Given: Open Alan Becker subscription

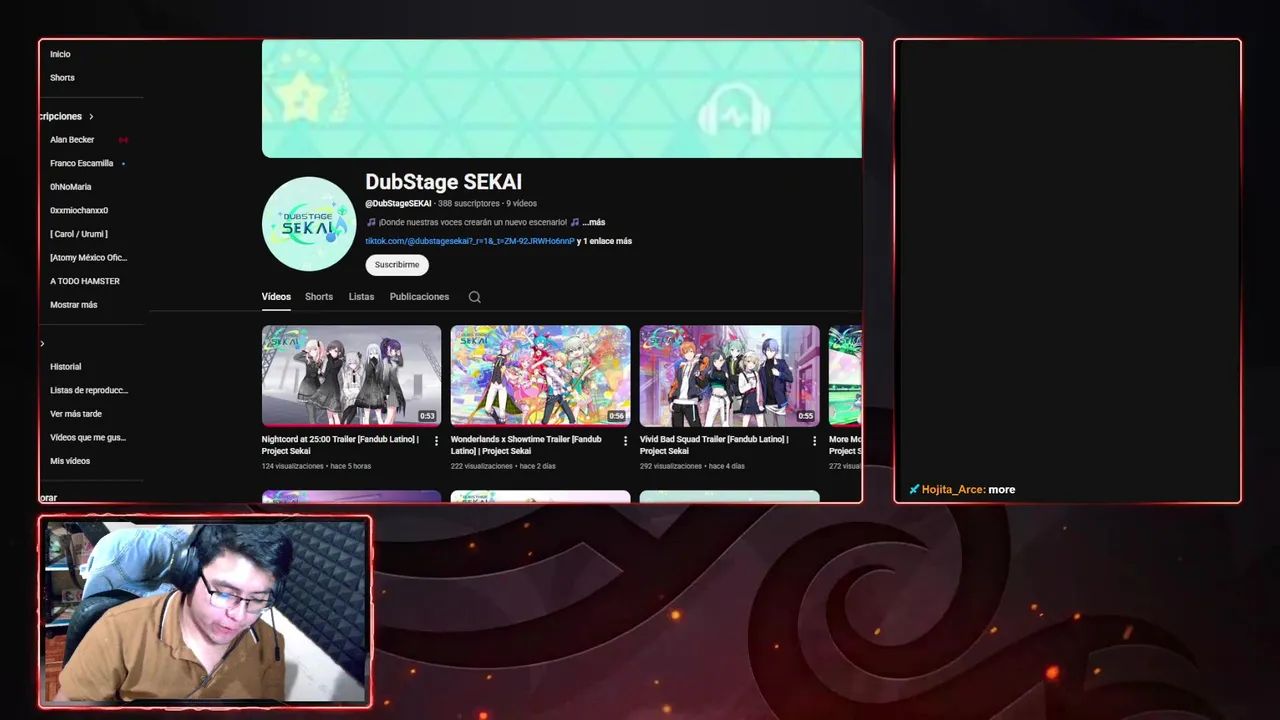Looking at the screenshot, I should [x=72, y=140].
